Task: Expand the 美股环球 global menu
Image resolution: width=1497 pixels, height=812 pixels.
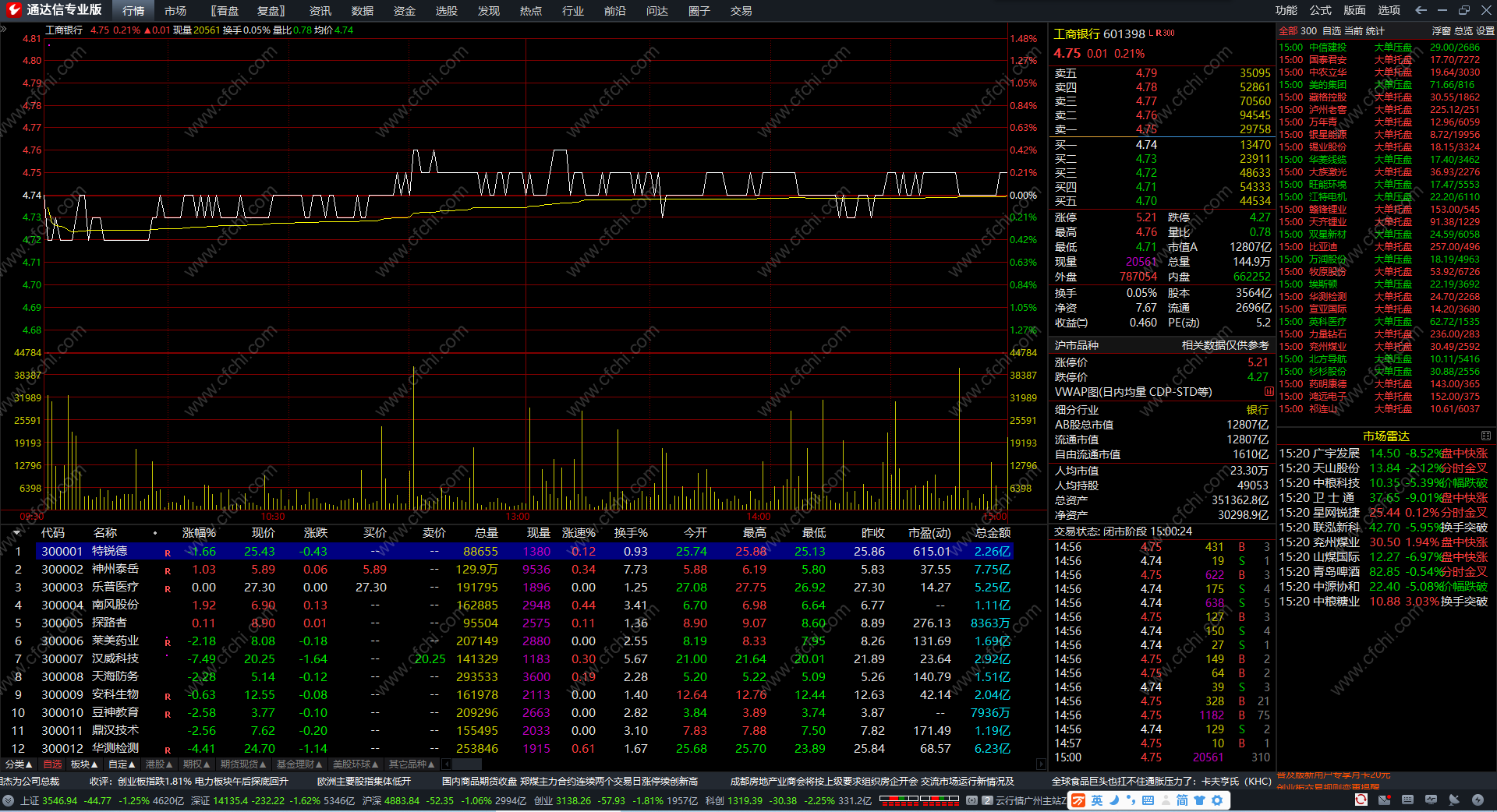Action: [x=356, y=764]
